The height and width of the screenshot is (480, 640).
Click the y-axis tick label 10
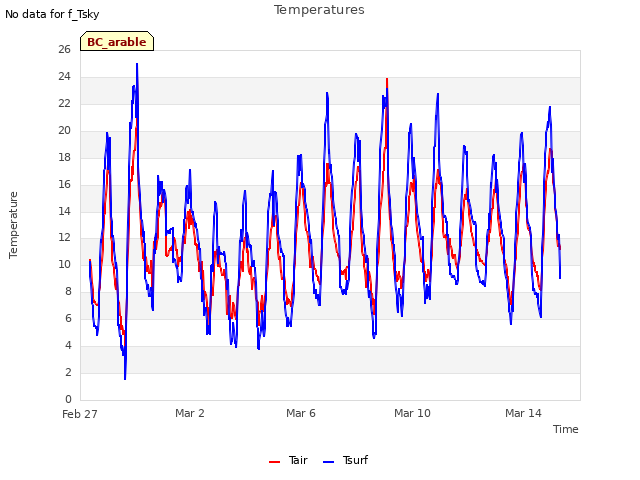tap(64, 264)
